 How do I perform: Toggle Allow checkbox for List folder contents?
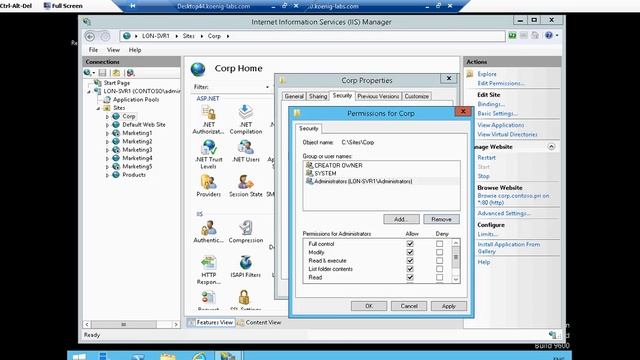point(410,269)
